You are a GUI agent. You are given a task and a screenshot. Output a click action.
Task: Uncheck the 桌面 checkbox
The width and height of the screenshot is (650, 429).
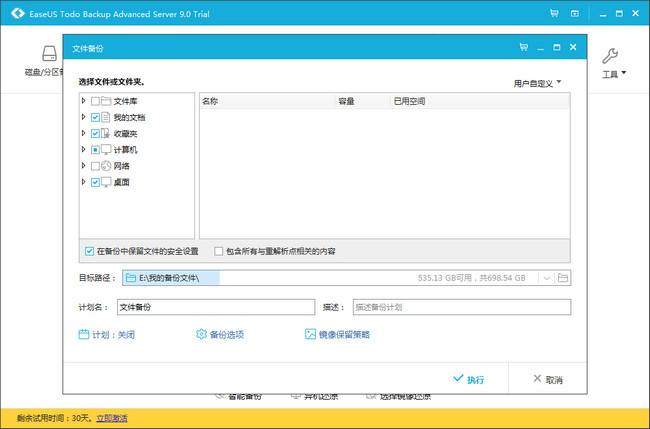coord(95,182)
